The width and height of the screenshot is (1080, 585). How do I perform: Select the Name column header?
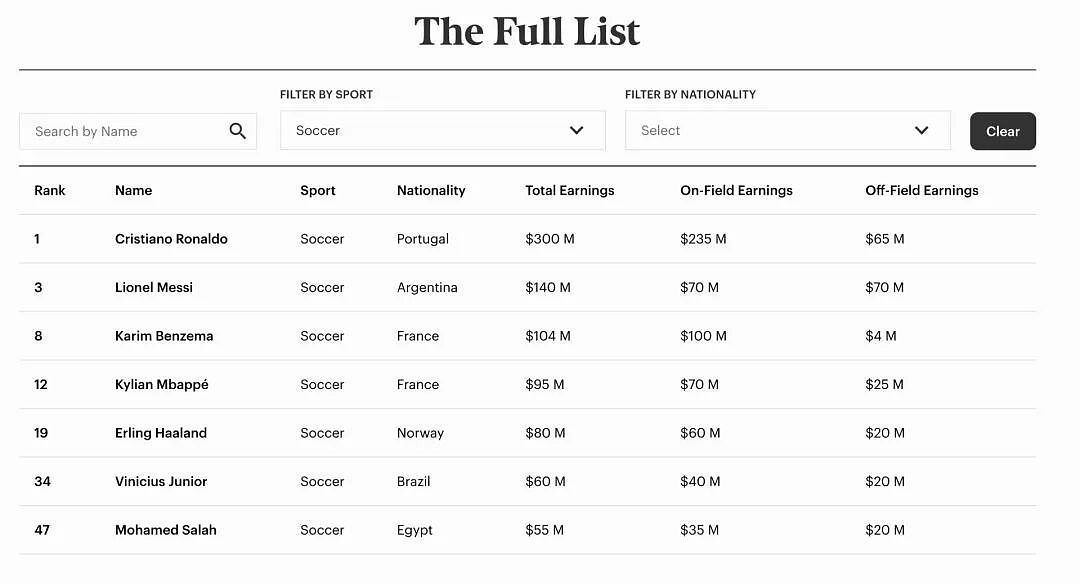[134, 190]
